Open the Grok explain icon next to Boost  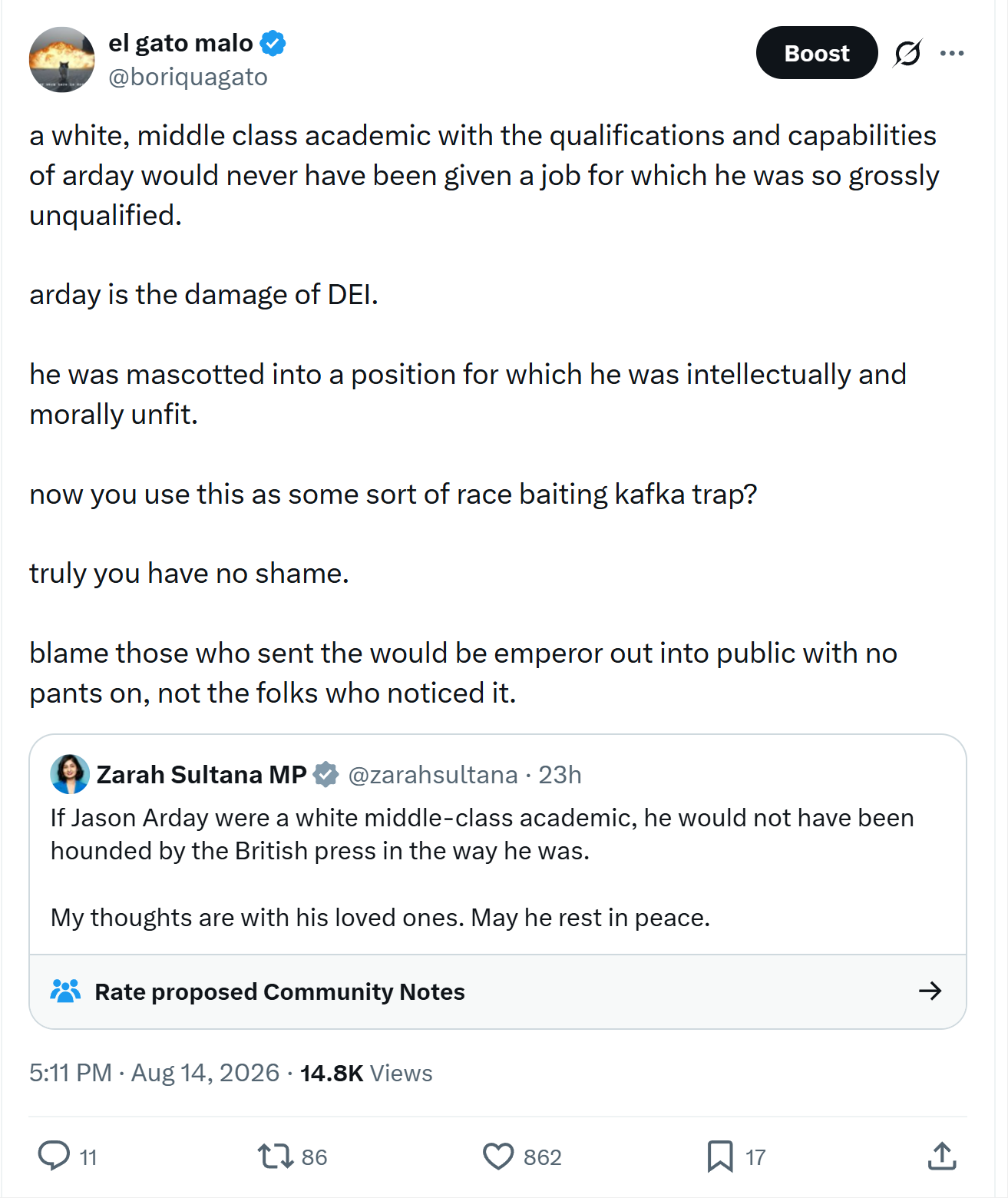pos(908,53)
